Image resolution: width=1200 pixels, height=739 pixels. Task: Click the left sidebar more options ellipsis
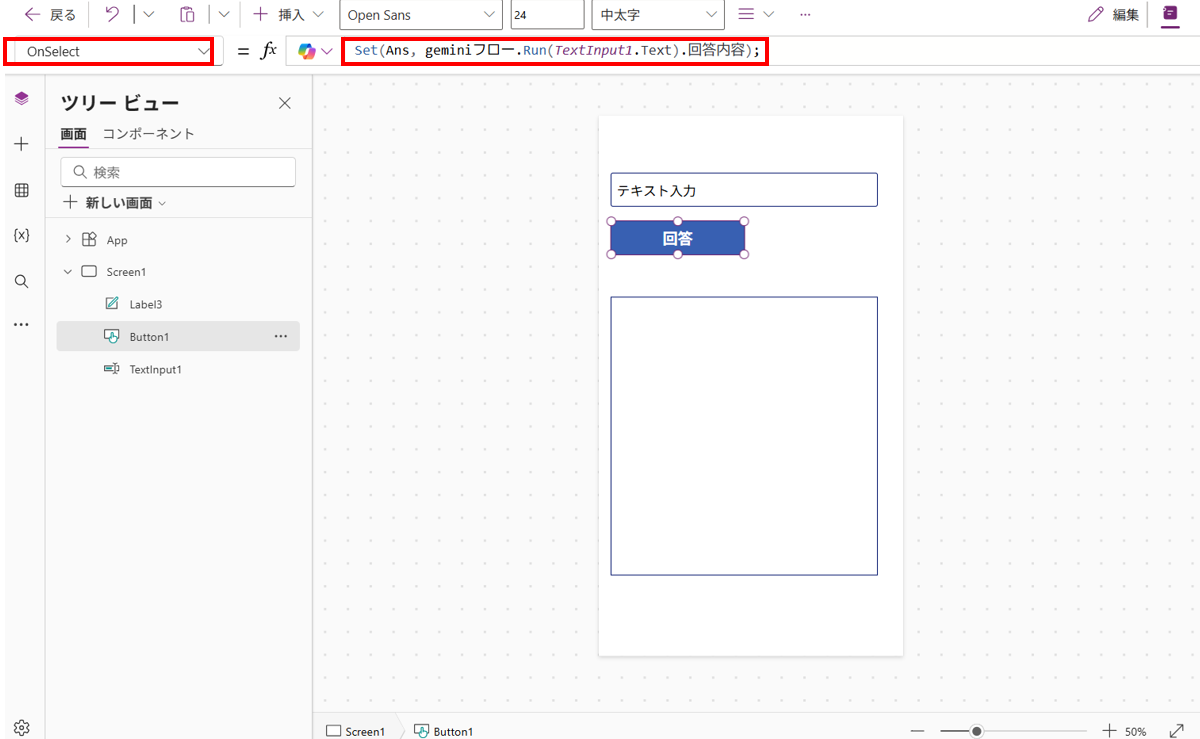click(22, 325)
